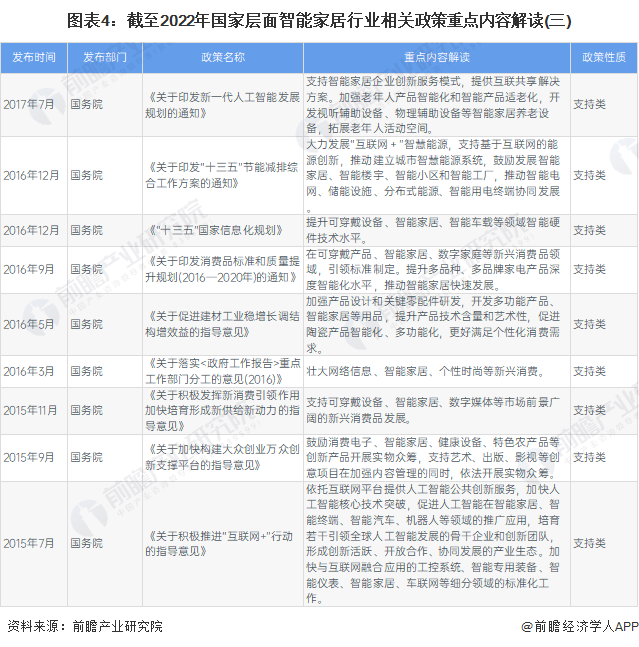The image size is (639, 647).
Task: Select '支持类' in the 2015年11月 row
Action: [589, 411]
